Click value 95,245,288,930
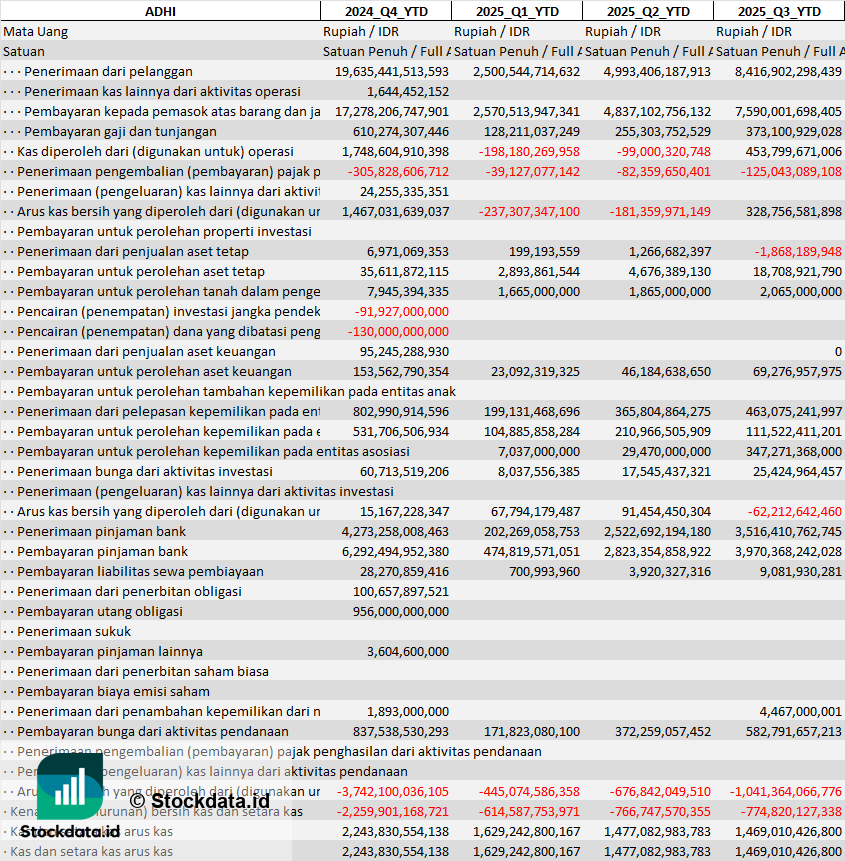 (x=404, y=351)
